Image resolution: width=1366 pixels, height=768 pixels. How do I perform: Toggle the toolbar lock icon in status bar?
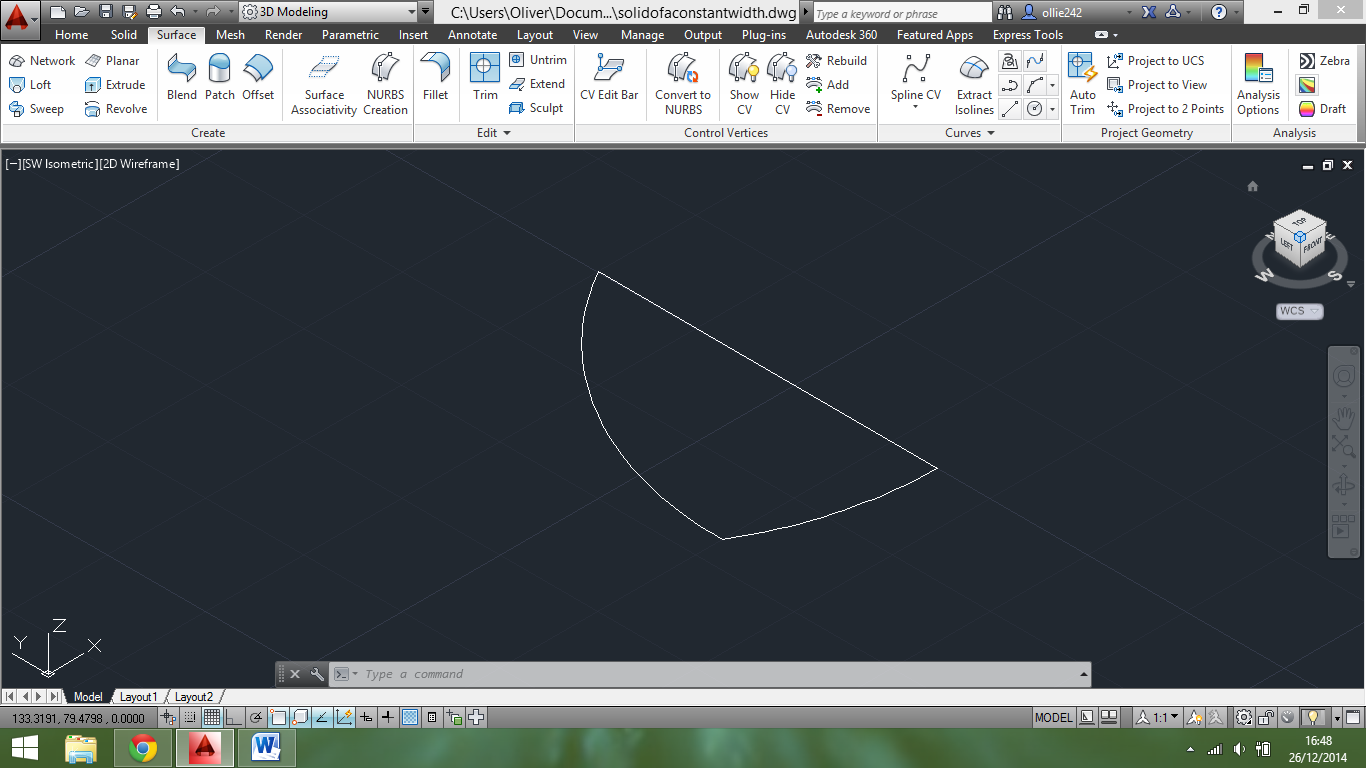click(1265, 717)
